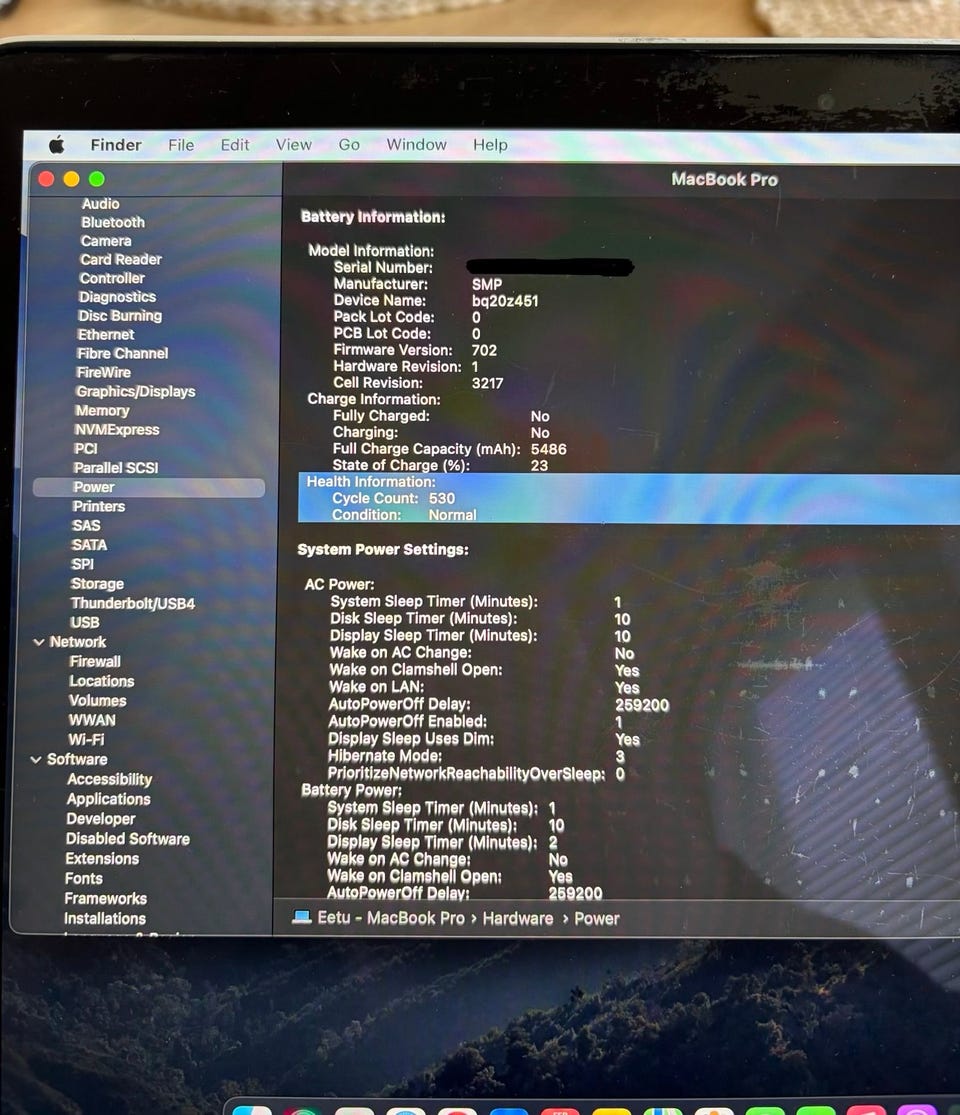The height and width of the screenshot is (1115, 960).
Task: Select PCI in the sidebar
Action: [x=85, y=449]
